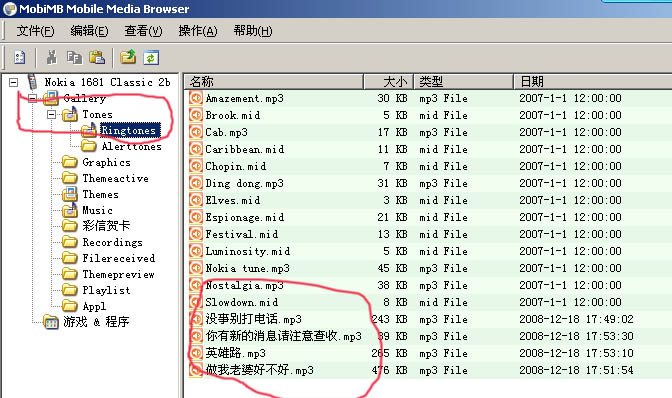The width and height of the screenshot is (672, 398).
Task: Open the Graphics folder
Action: (x=106, y=162)
